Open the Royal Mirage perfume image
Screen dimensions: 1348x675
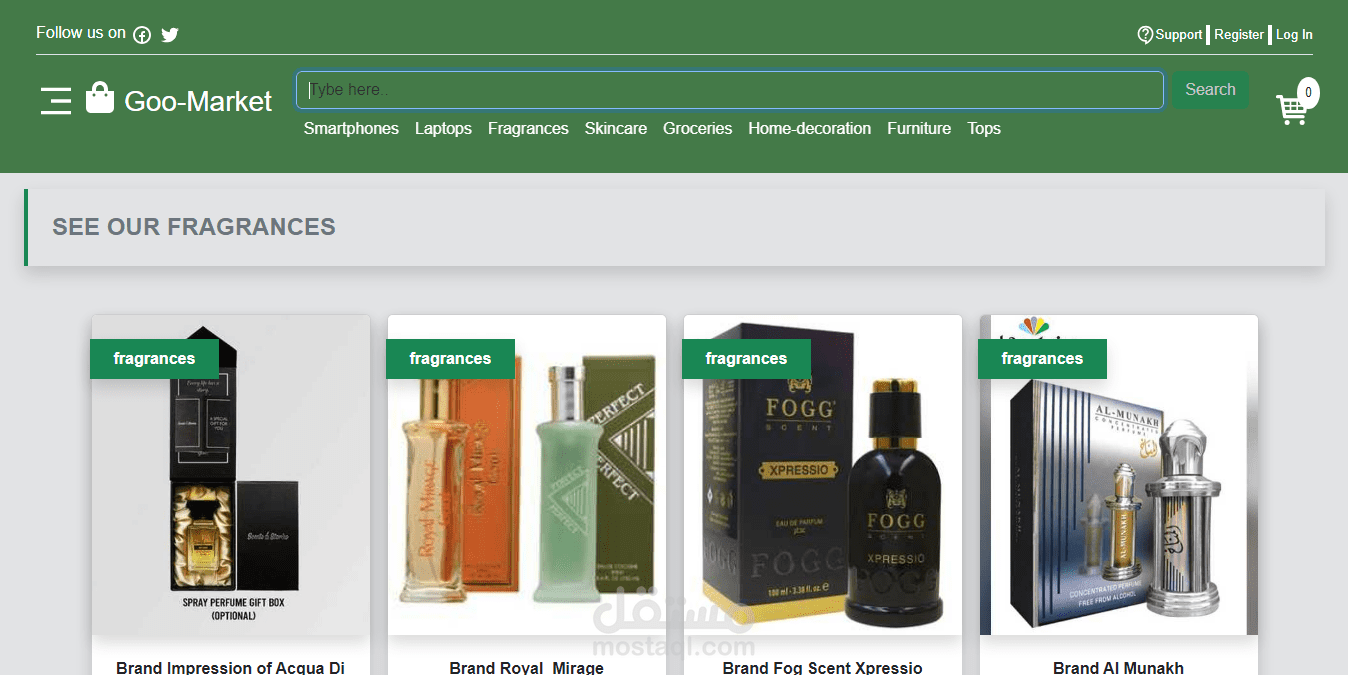point(527,475)
